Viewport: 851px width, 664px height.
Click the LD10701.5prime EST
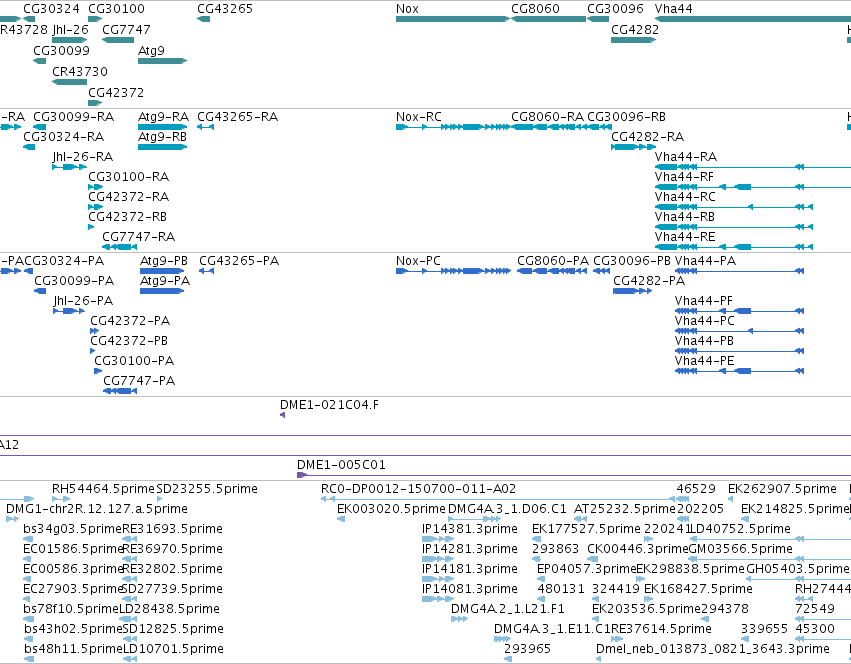point(130,659)
